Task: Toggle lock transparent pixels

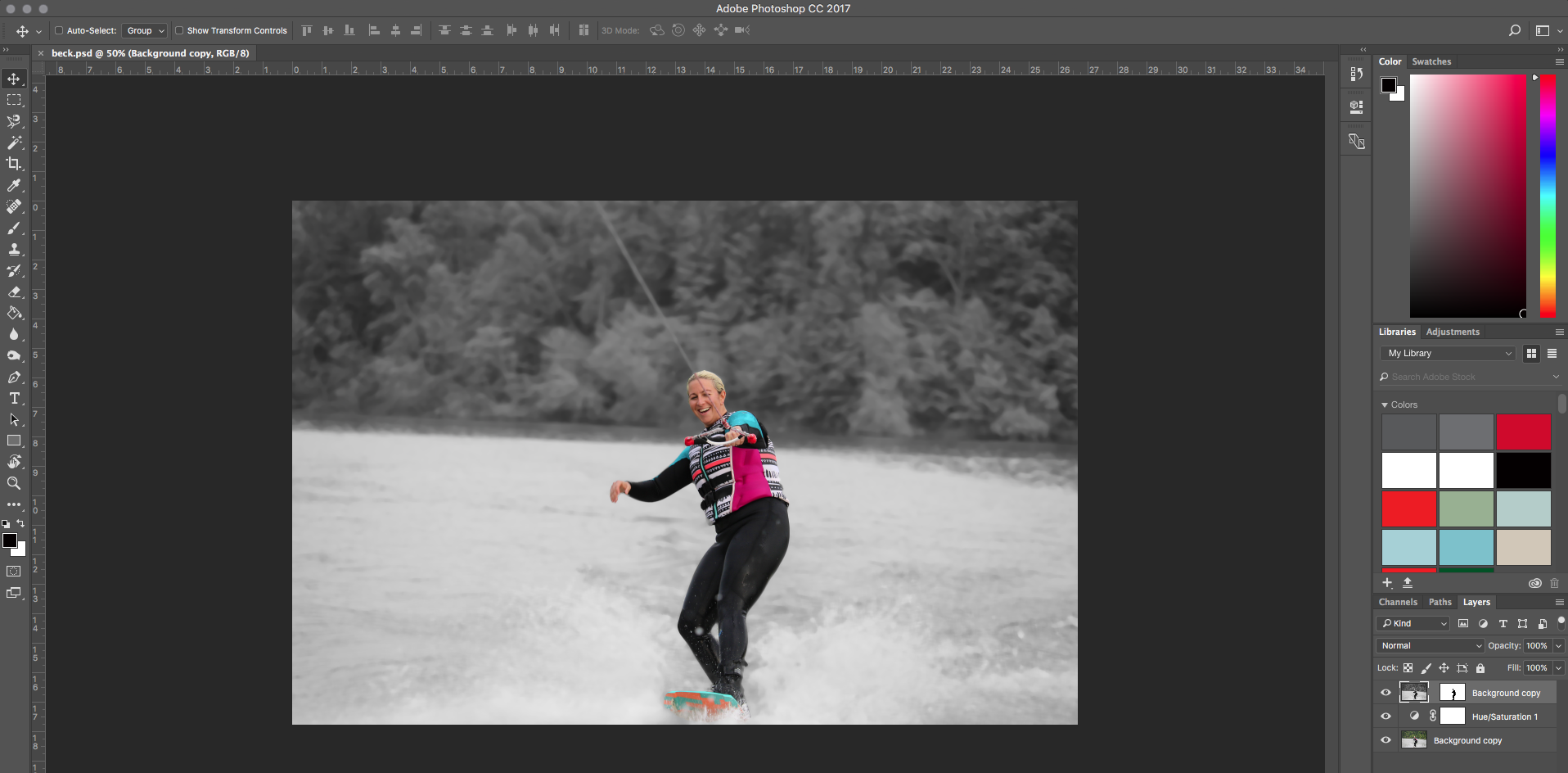Action: click(1408, 668)
